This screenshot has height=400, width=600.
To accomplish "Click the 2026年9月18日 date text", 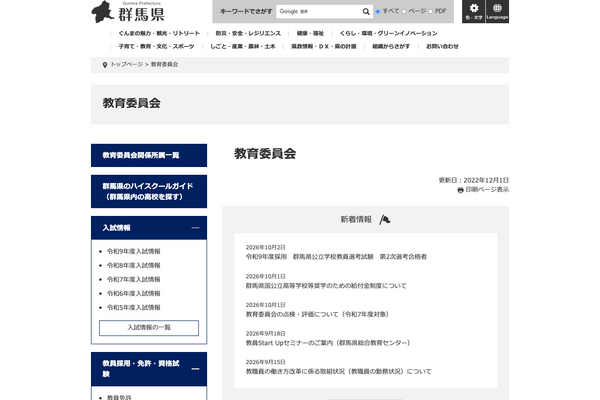I will pyautogui.click(x=265, y=334).
